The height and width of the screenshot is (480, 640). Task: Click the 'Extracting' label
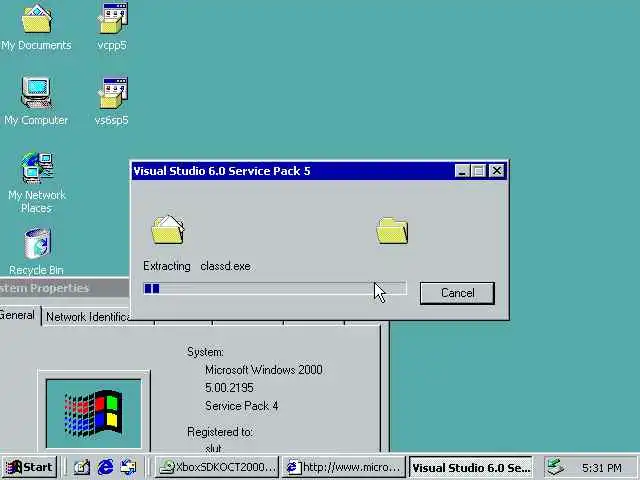(x=167, y=266)
